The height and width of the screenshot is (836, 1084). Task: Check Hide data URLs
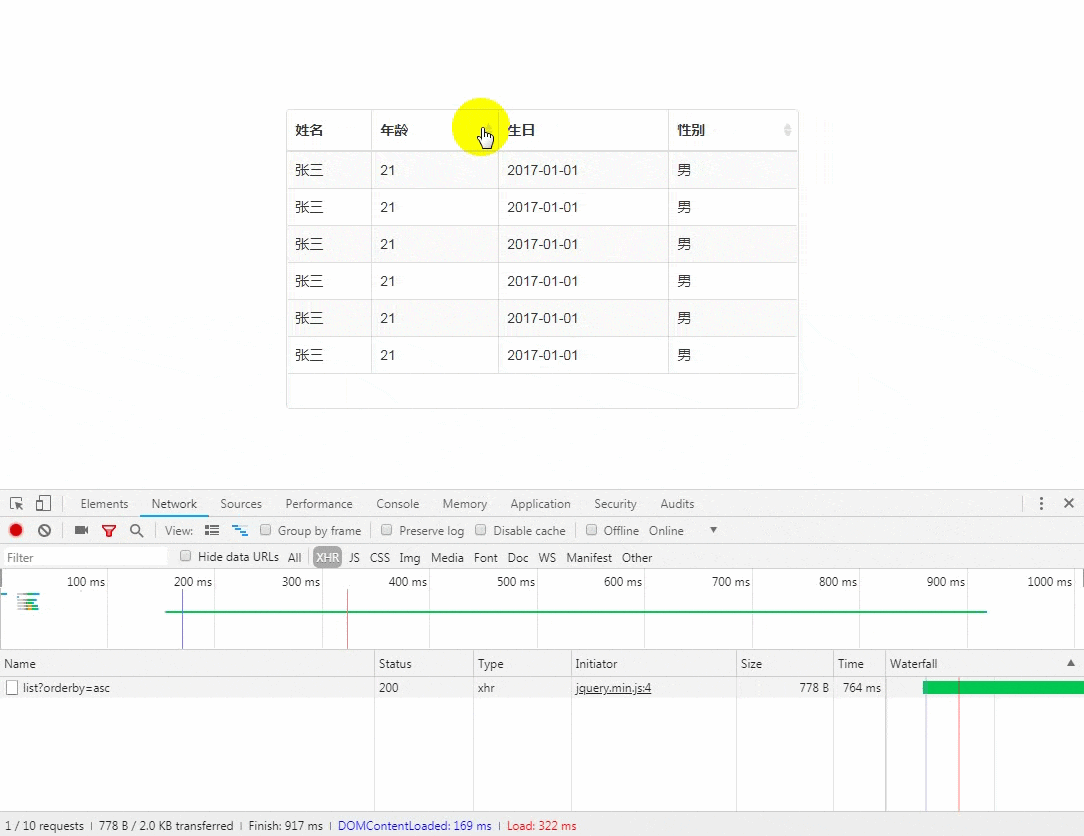coord(185,556)
